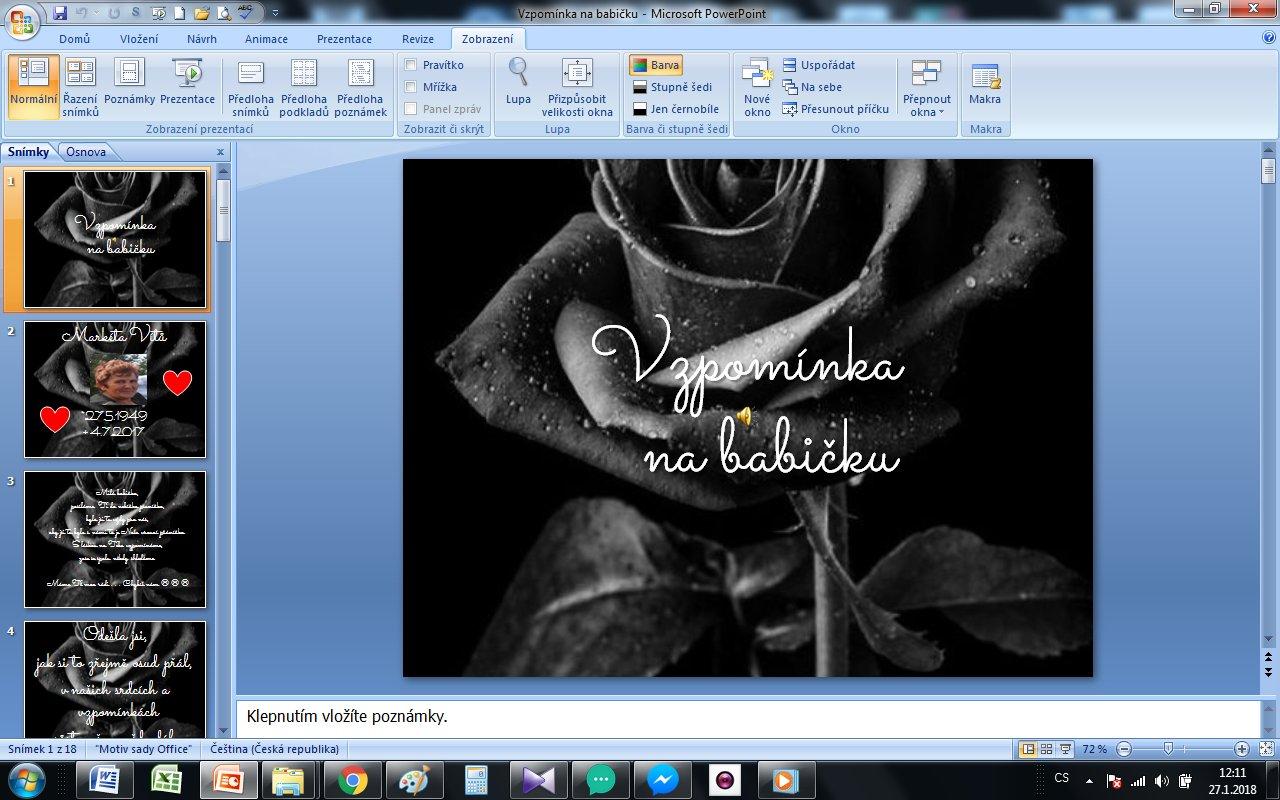The image size is (1280, 800).
Task: Switch to the Animace ribbon tab
Action: tap(266, 39)
